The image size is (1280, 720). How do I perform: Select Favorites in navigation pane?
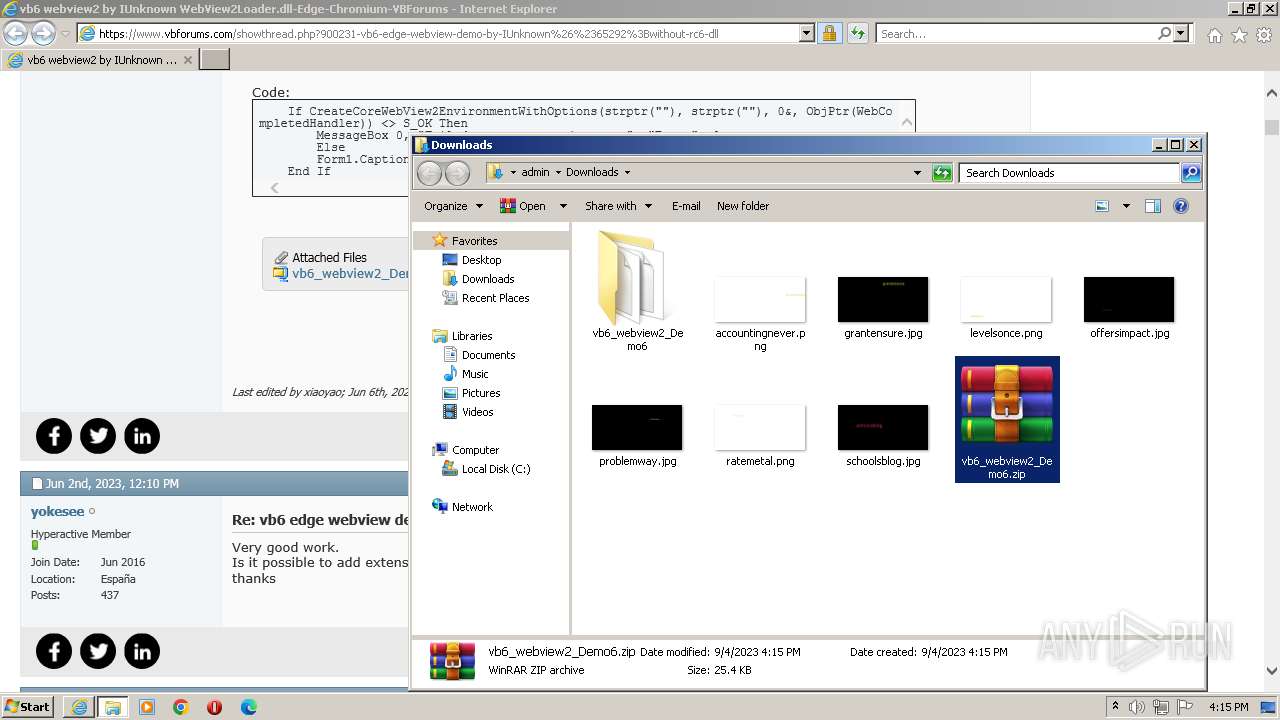tap(474, 241)
